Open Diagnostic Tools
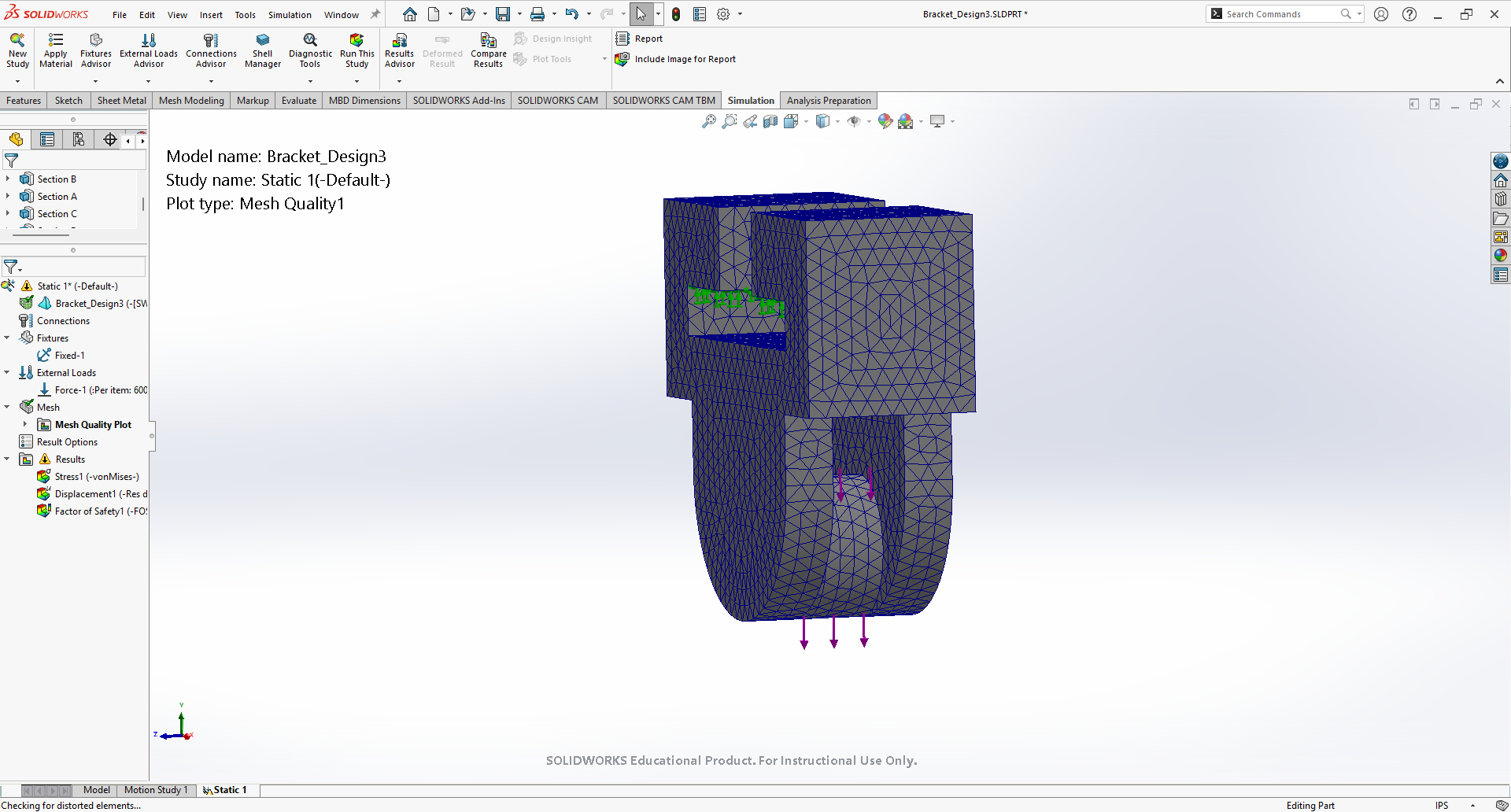Viewport: 1511px width, 812px height. point(310,50)
